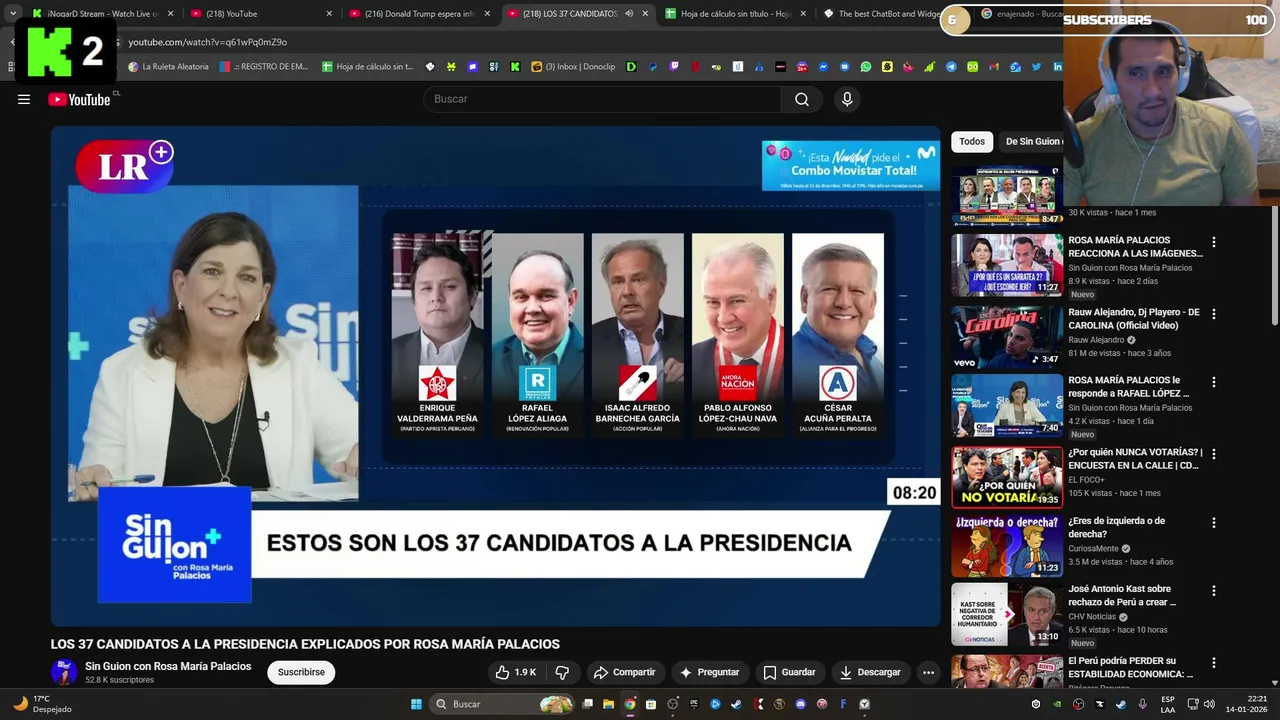Click the ESP LAA language indicator
The height and width of the screenshot is (720, 1280).
1168,704
